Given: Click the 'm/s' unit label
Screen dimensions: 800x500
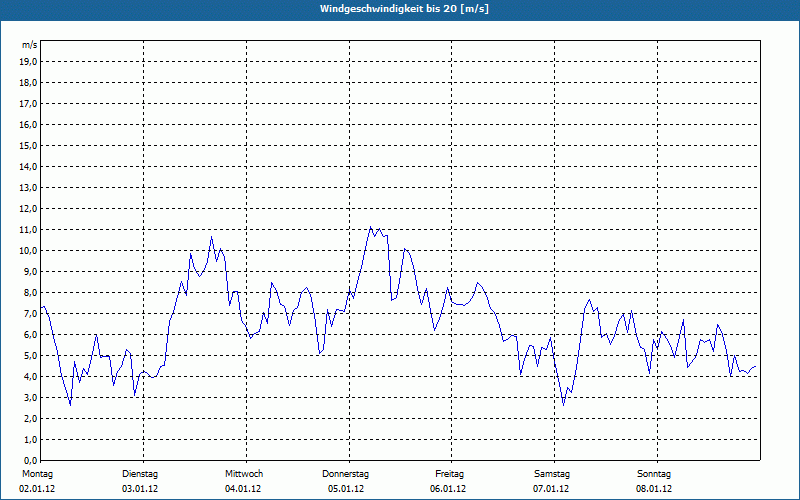Looking at the screenshot, I should pyautogui.click(x=29, y=45).
